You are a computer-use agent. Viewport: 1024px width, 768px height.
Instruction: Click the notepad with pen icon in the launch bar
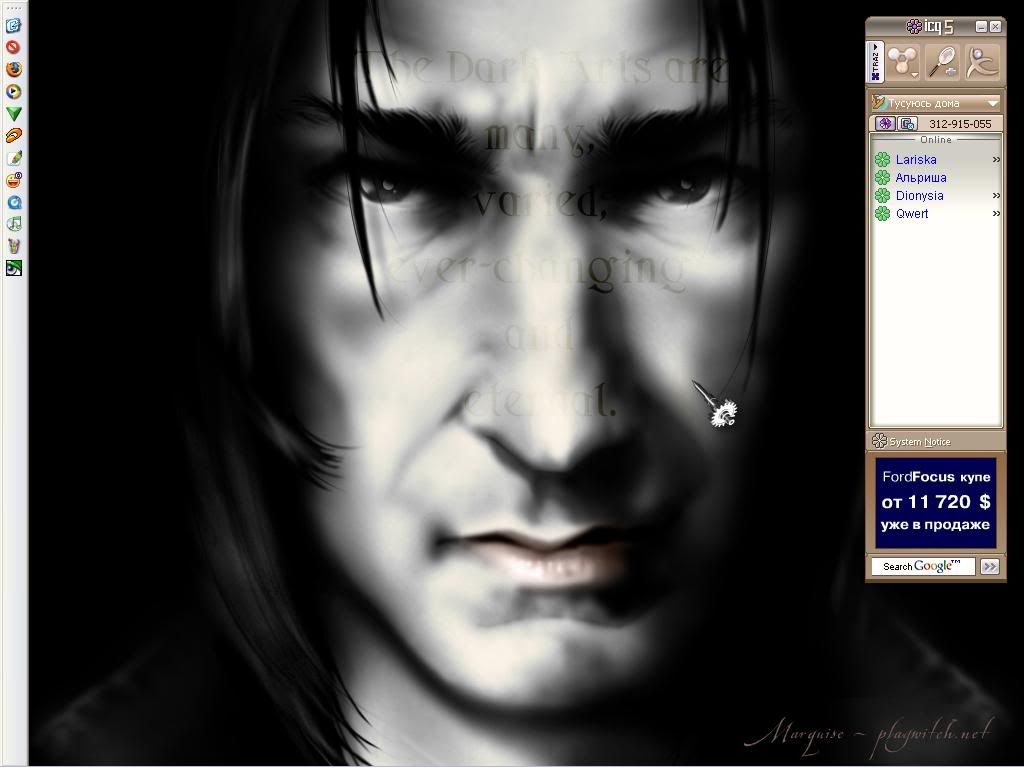click(14, 158)
